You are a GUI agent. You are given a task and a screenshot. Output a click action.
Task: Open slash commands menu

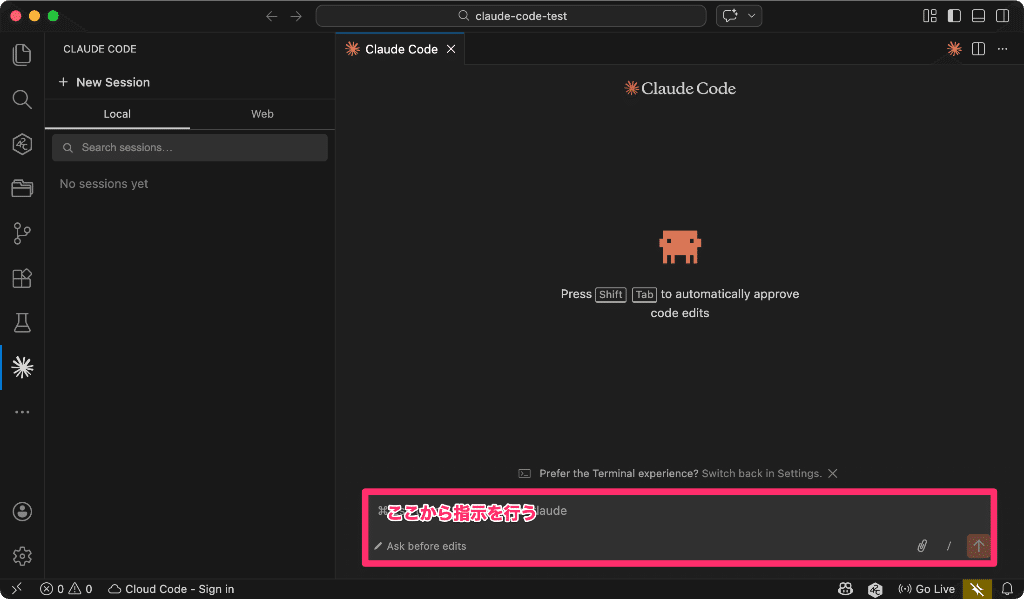(x=949, y=545)
